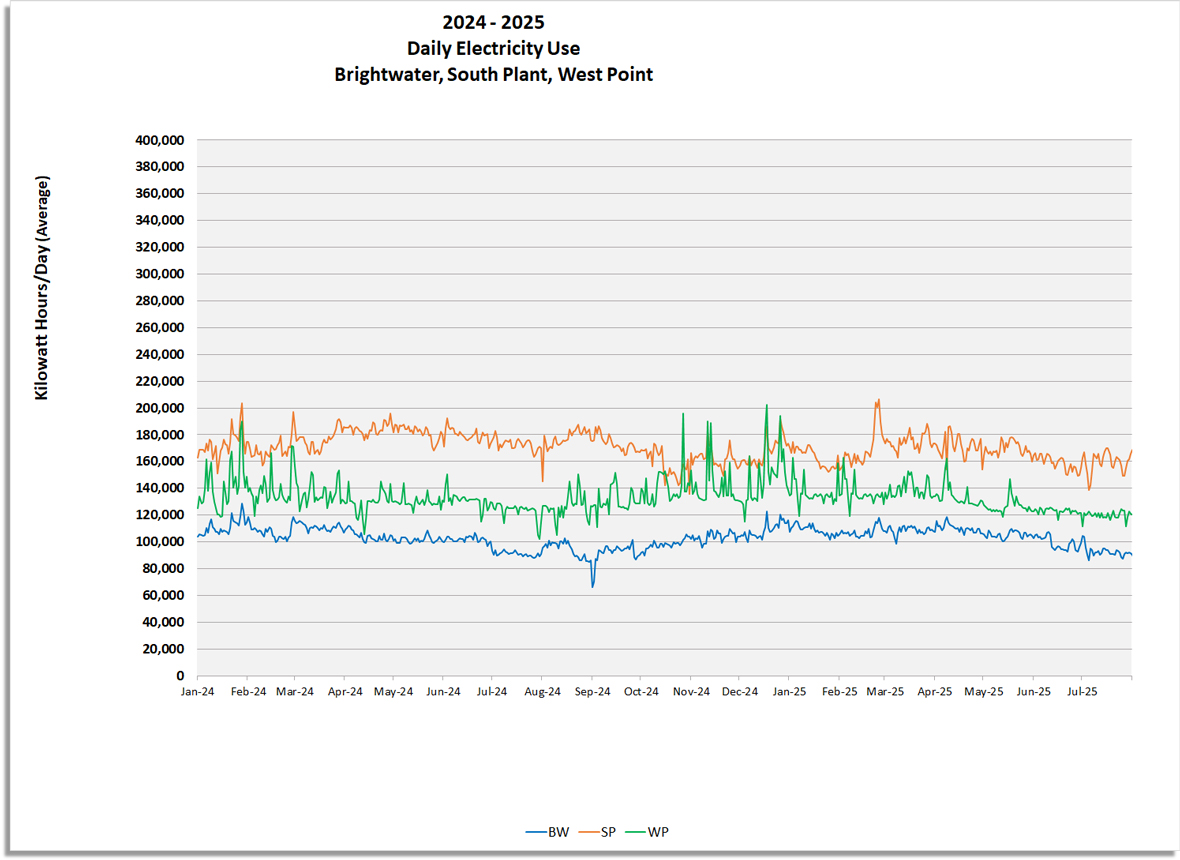Image resolution: width=1180 pixels, height=860 pixels.
Task: Click the green WP spike in mid-Dec-24
Action: point(766,406)
